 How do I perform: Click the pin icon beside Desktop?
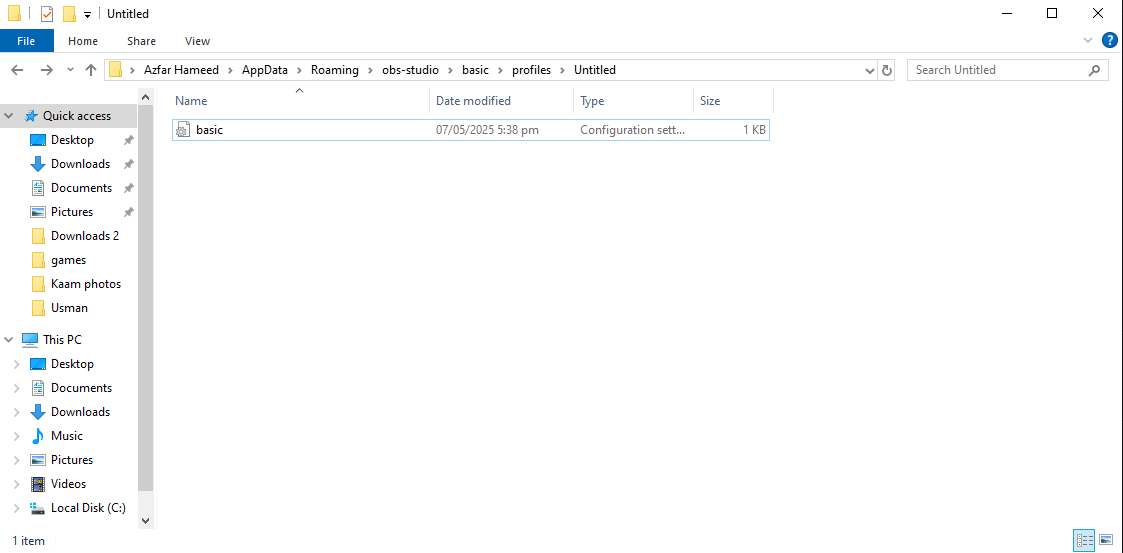click(128, 140)
